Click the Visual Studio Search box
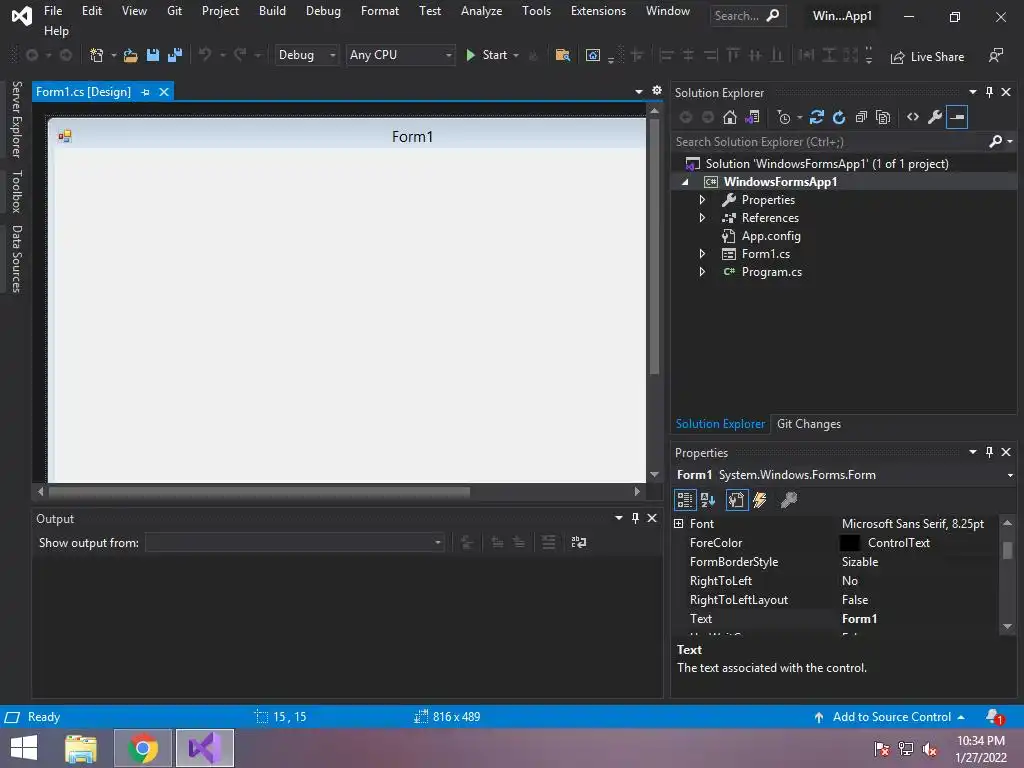 click(748, 16)
